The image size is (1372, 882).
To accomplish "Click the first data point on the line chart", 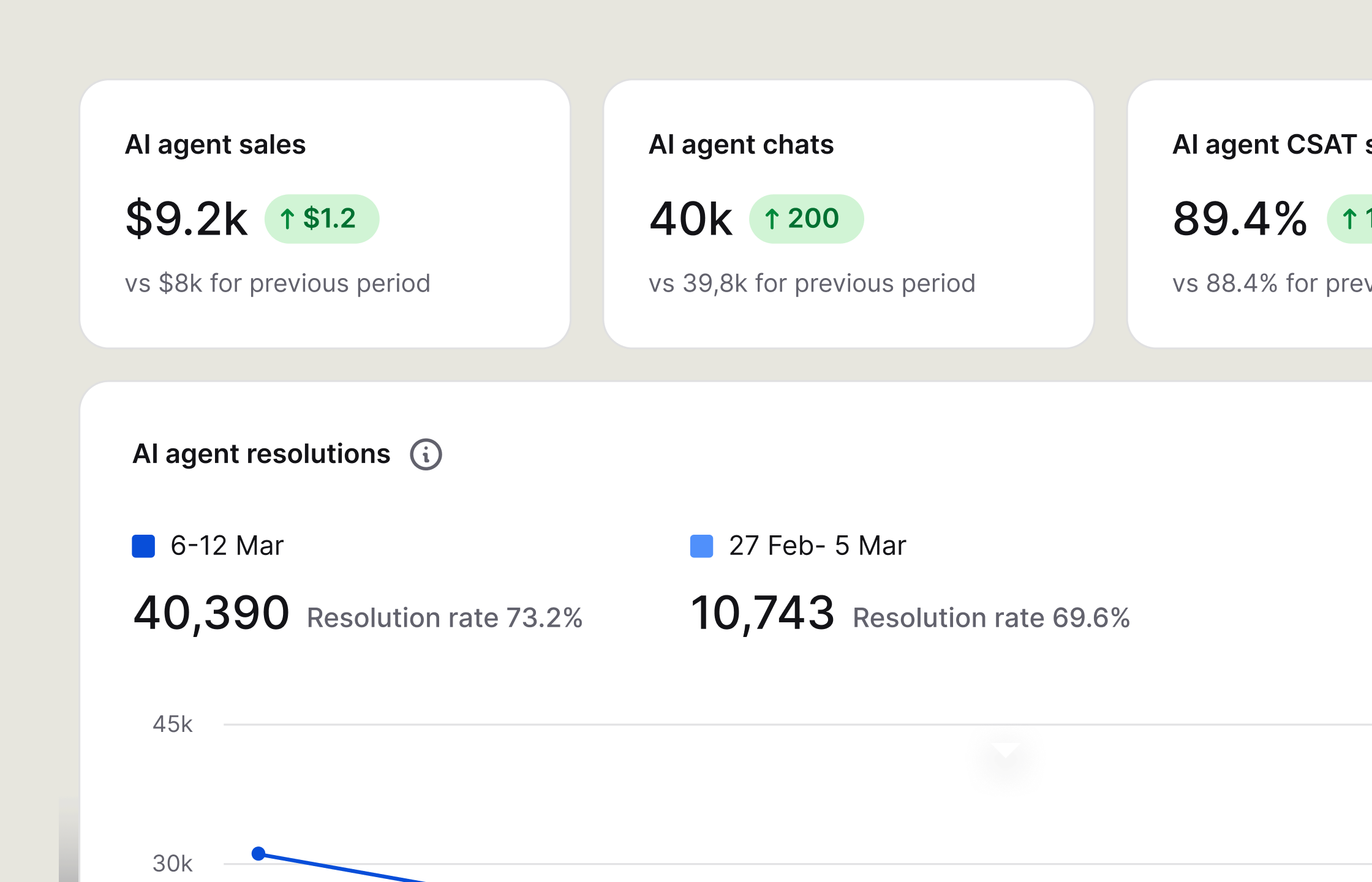I will coord(258,853).
